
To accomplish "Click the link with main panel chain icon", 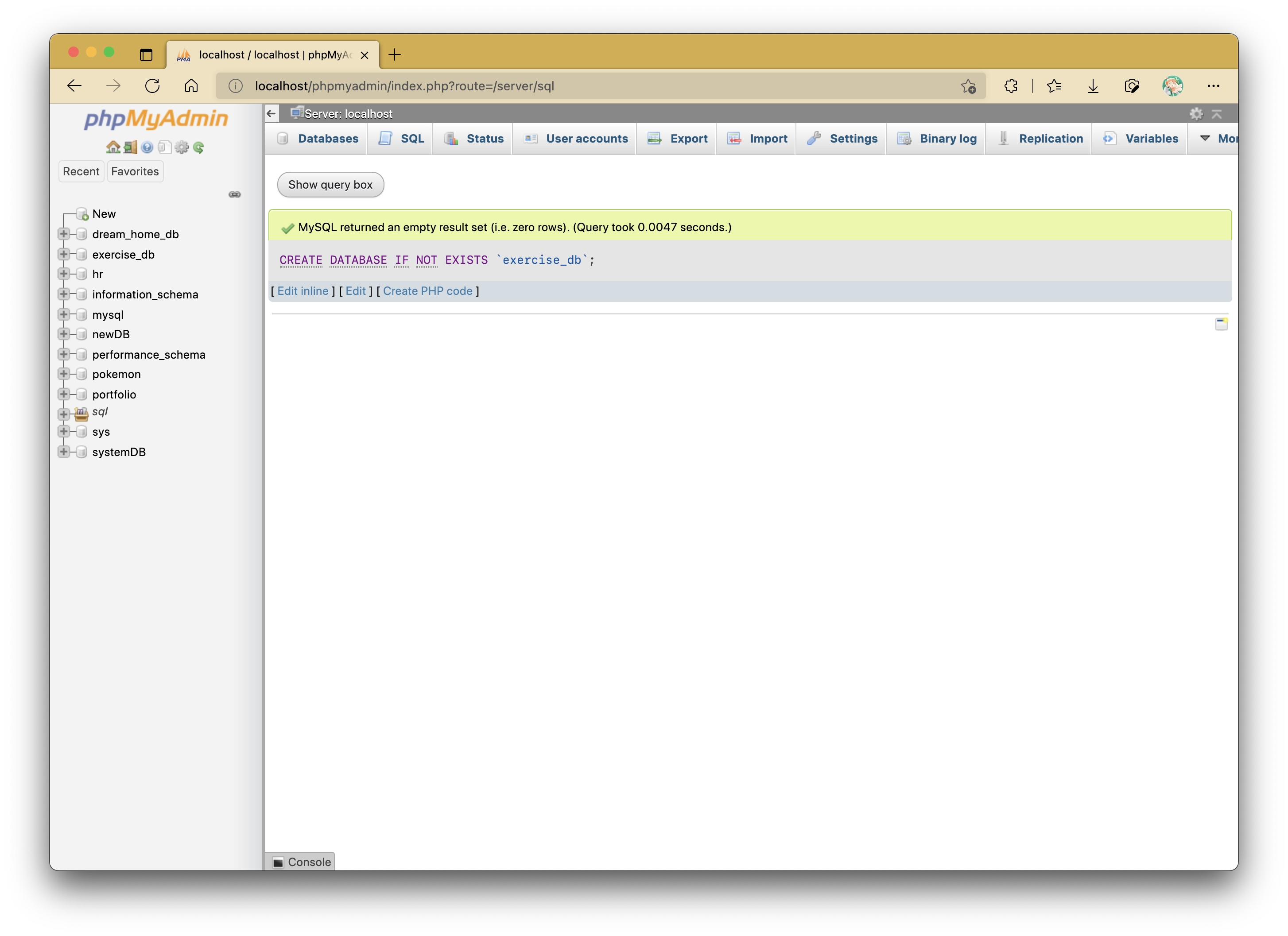I will click(235, 195).
